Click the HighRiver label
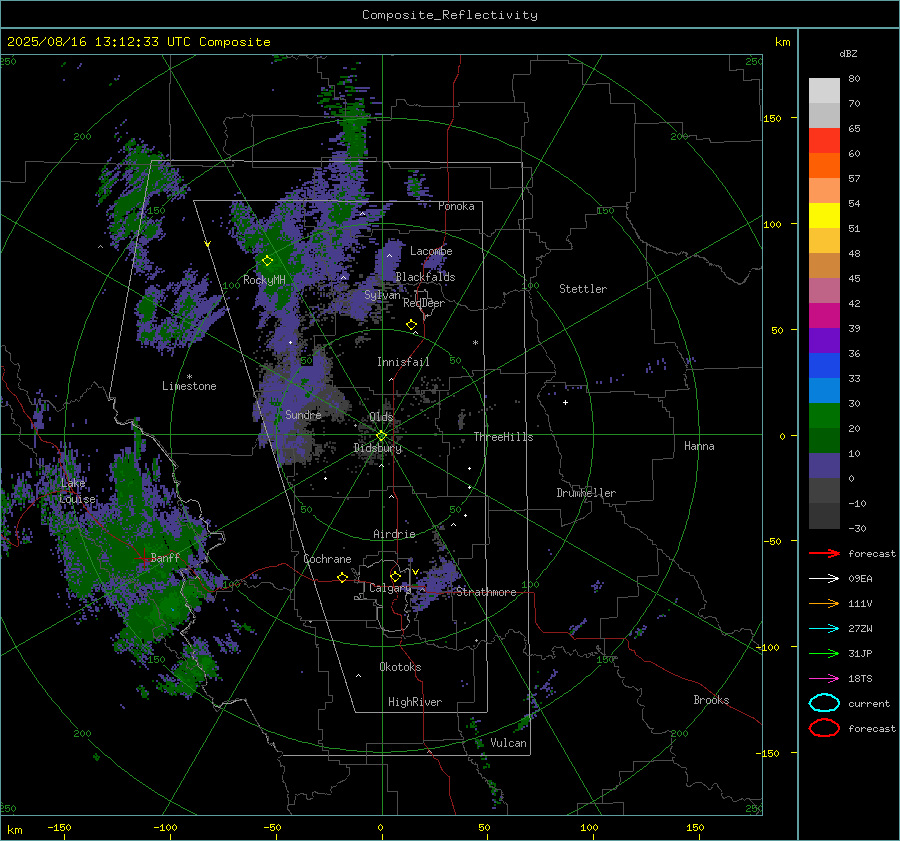900x841 pixels. (x=415, y=702)
